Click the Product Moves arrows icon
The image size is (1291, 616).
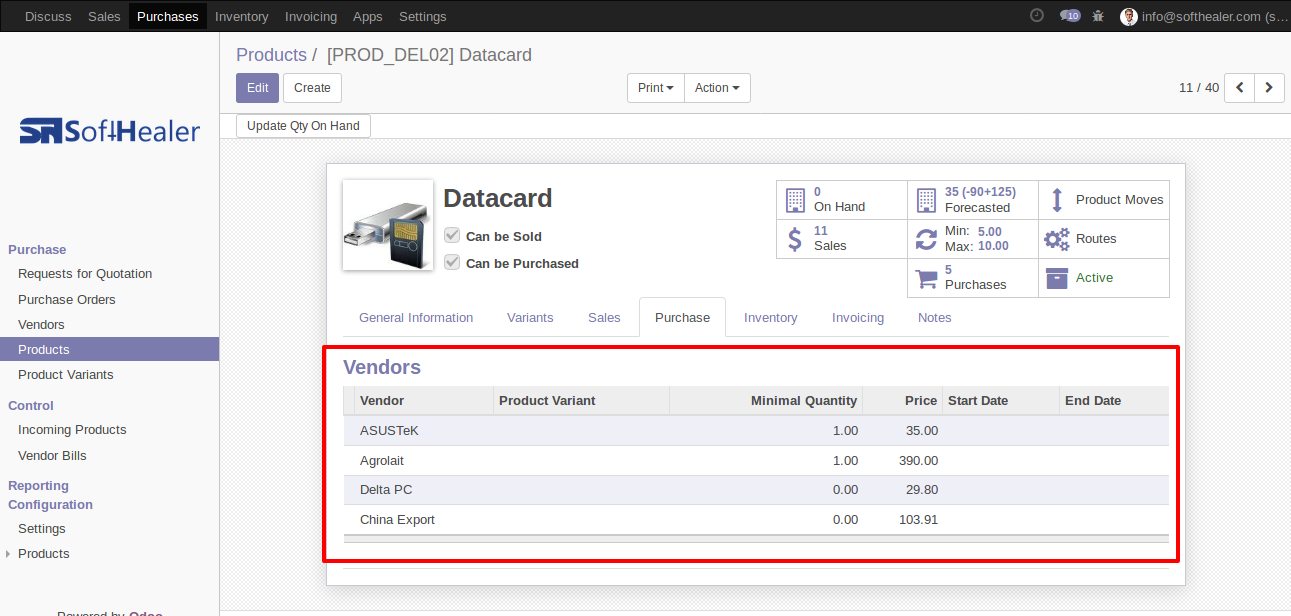[x=1057, y=200]
